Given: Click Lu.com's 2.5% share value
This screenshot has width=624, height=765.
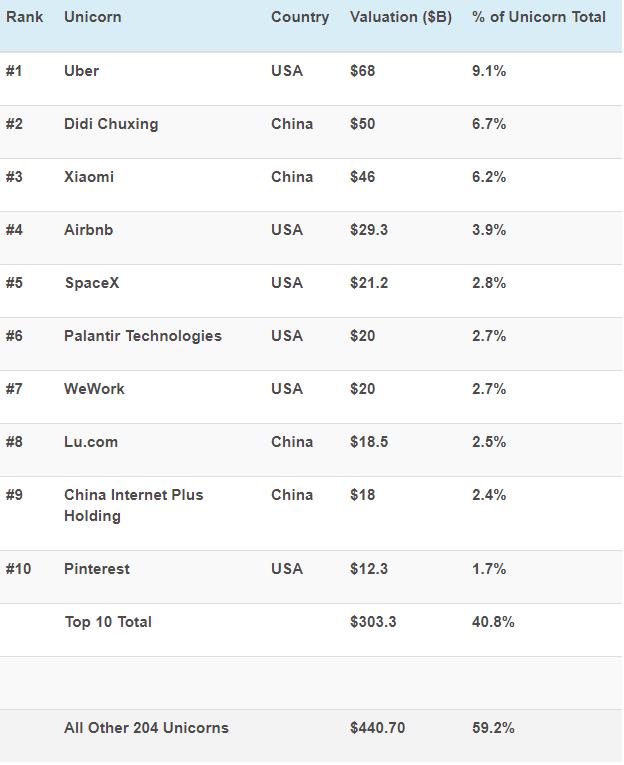Looking at the screenshot, I should click(x=489, y=442).
